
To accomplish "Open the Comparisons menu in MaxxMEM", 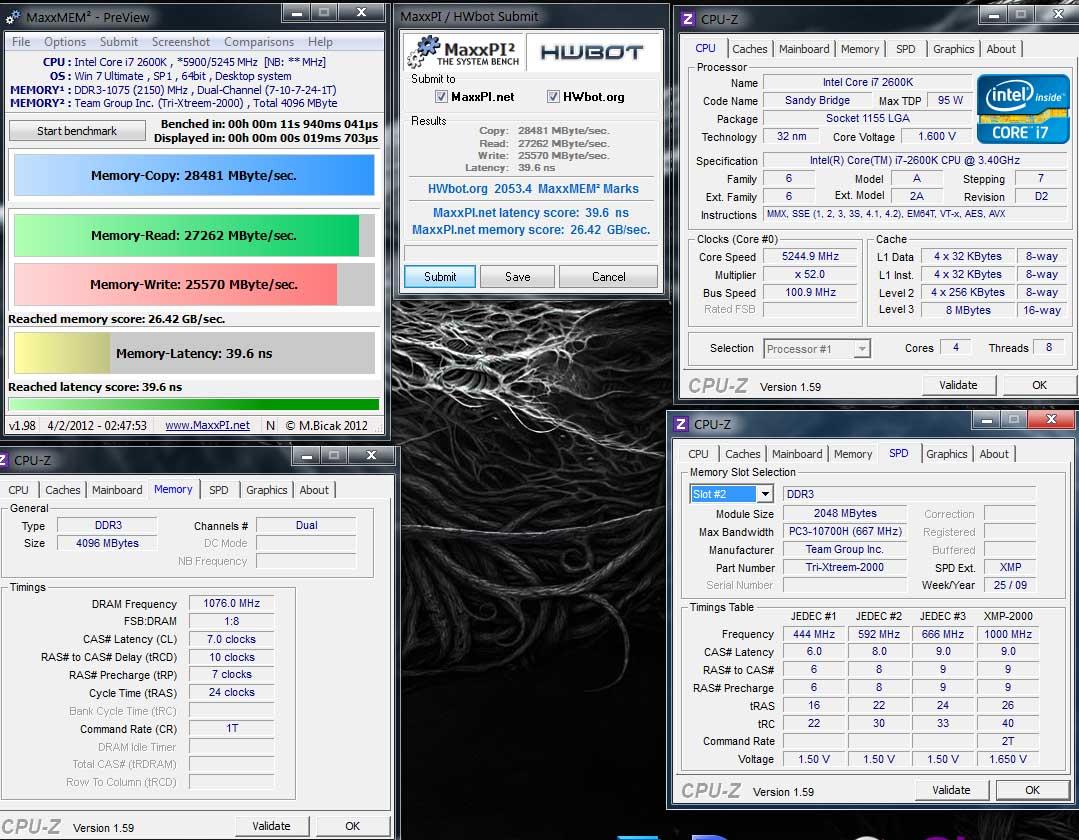I will pos(259,42).
